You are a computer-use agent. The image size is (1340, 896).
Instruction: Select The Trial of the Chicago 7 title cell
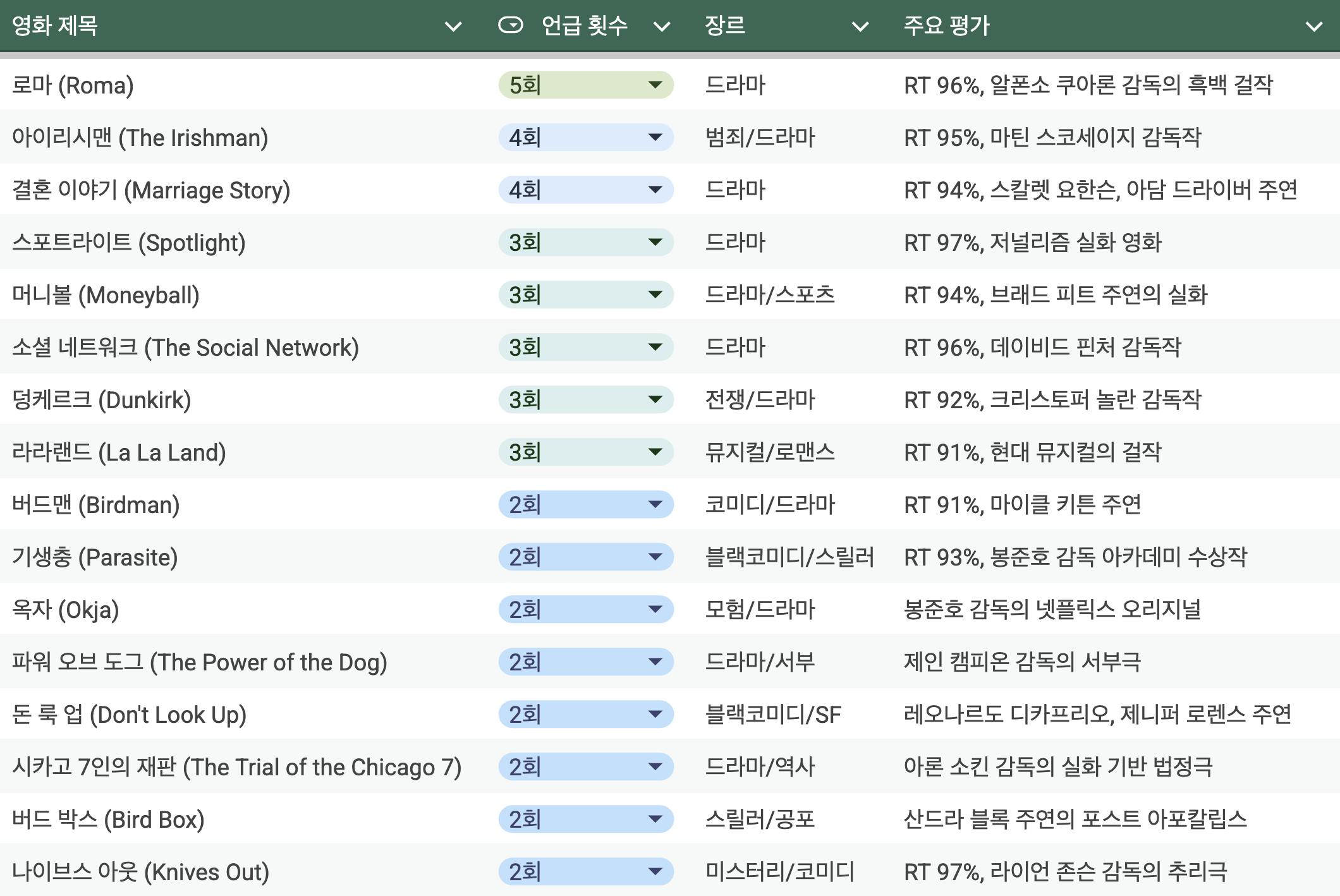[236, 766]
